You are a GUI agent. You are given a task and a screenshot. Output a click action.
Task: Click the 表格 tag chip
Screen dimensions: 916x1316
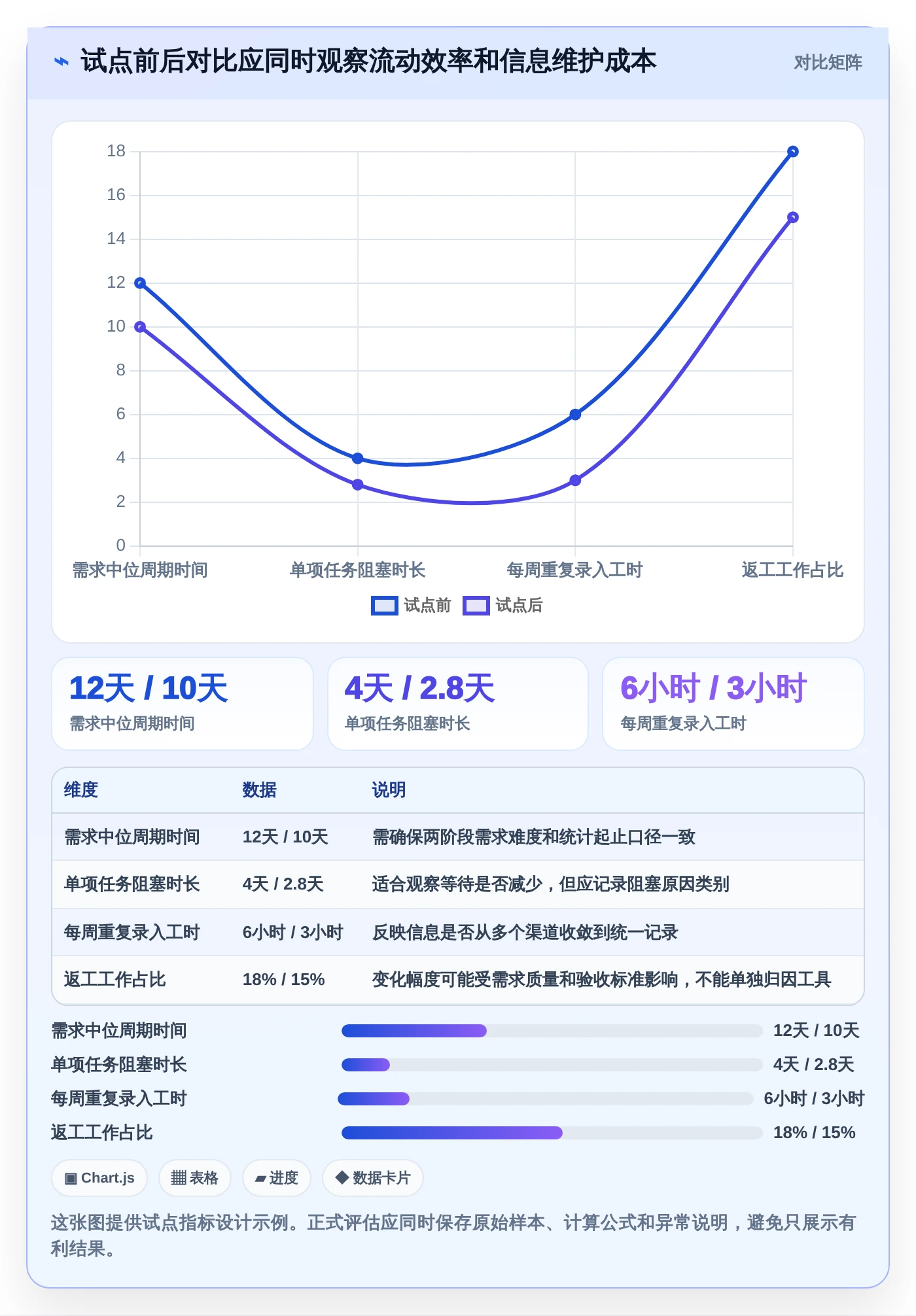pyautogui.click(x=194, y=1178)
